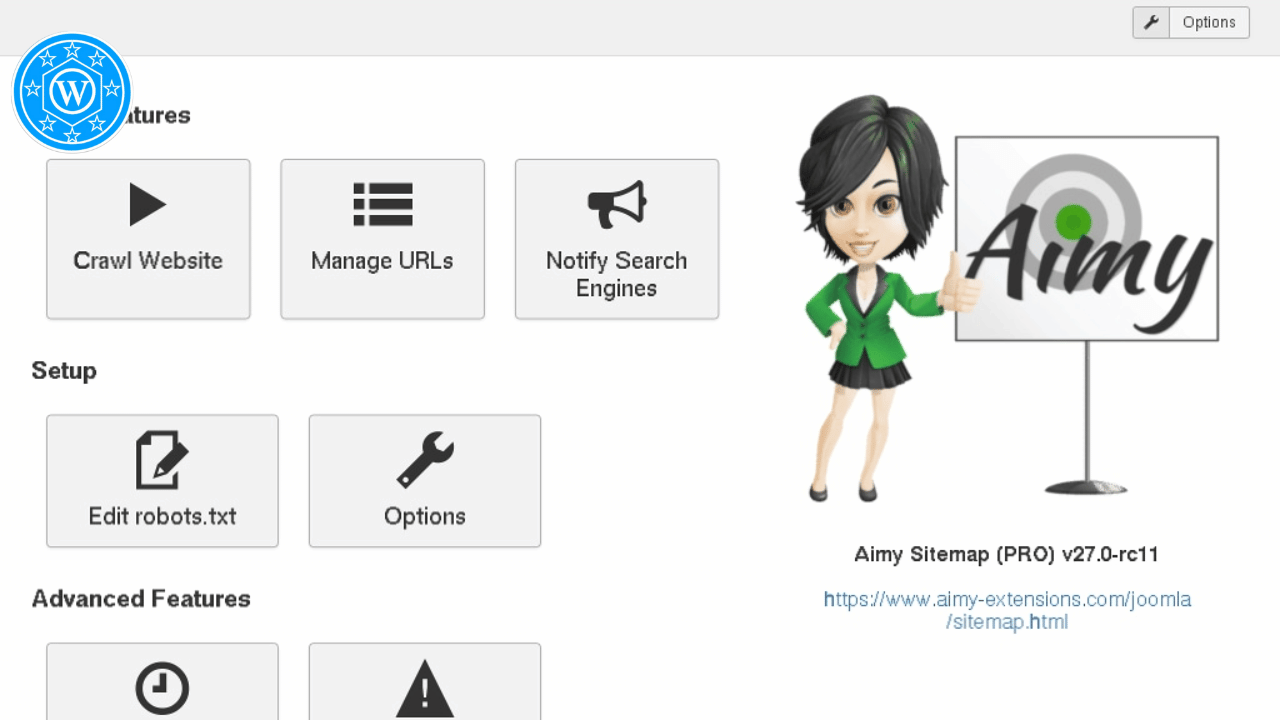Click the warning triangle icon tile

425,681
